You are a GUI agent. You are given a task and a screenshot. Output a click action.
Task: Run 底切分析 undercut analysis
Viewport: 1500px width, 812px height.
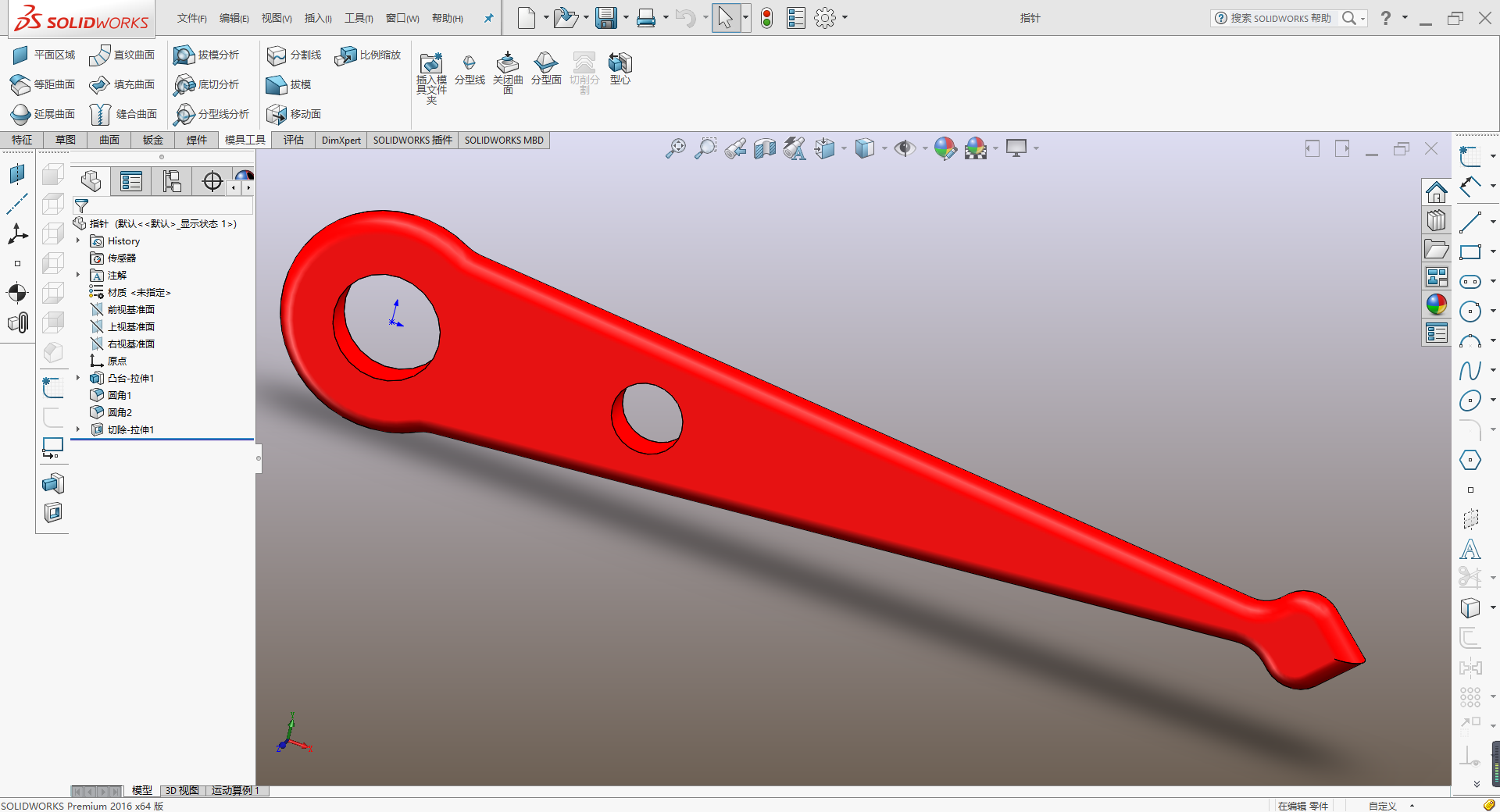click(x=206, y=84)
